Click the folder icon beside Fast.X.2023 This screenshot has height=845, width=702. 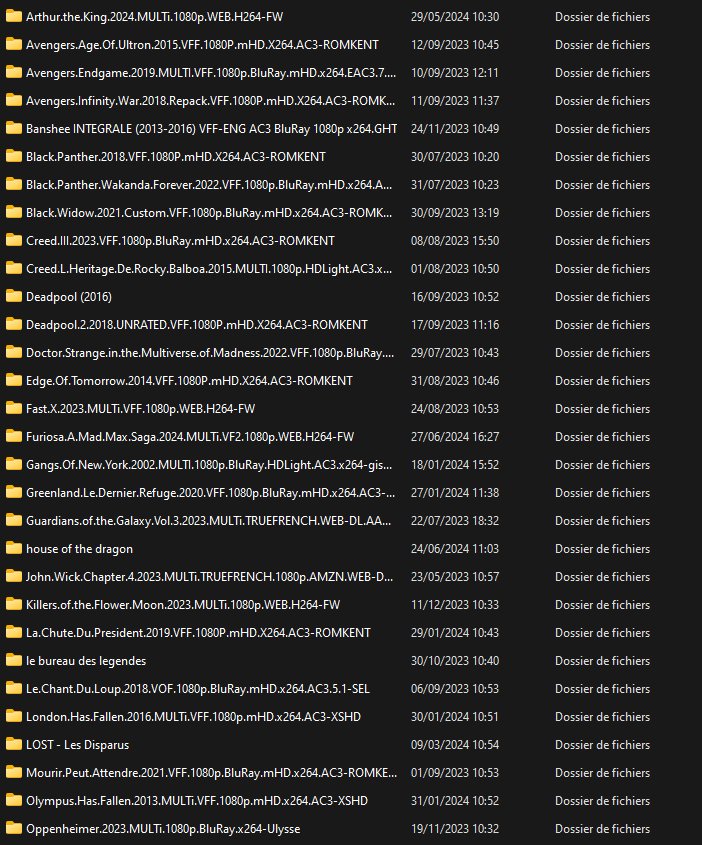13,408
